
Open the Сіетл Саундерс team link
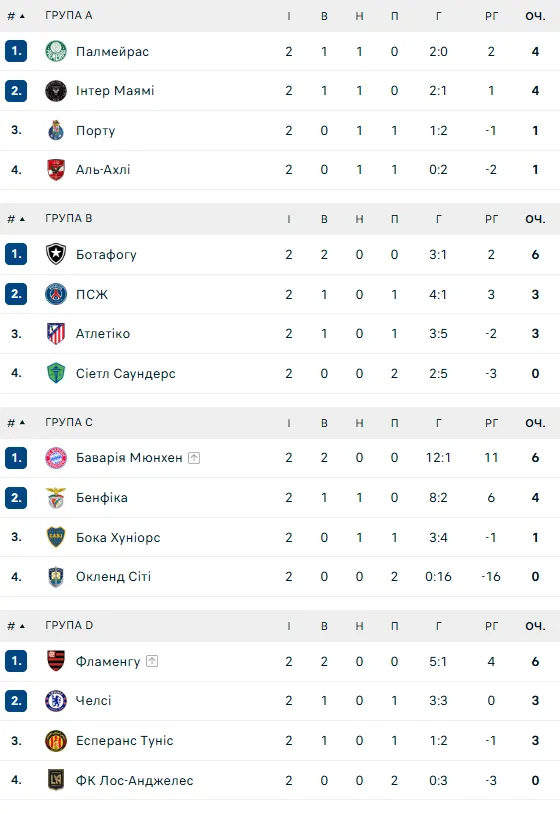pyautogui.click(x=126, y=374)
